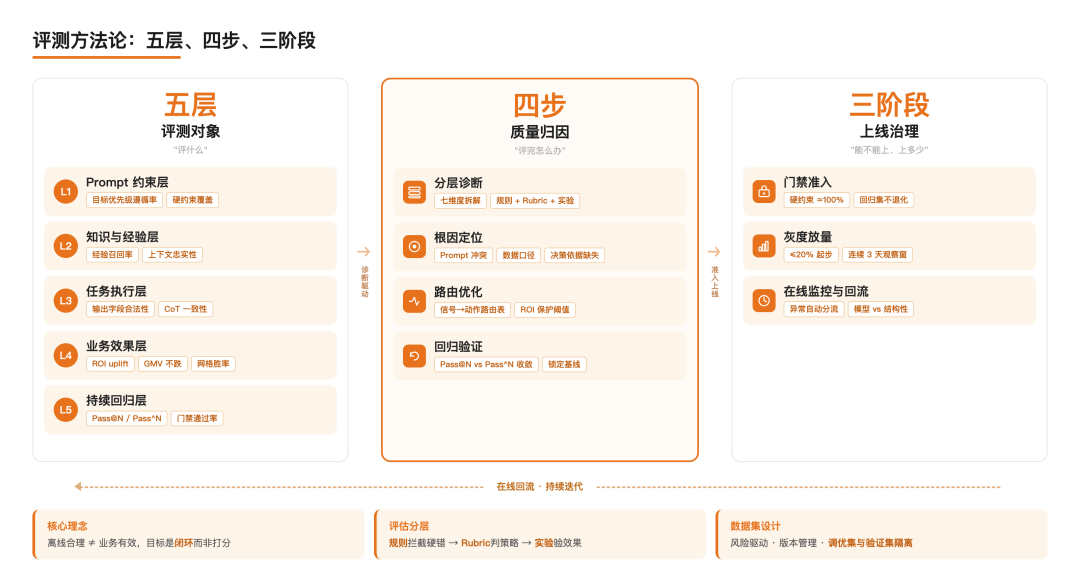Select the 模型 vs 结构性 tag
The height and width of the screenshot is (581, 1080).
[881, 309]
